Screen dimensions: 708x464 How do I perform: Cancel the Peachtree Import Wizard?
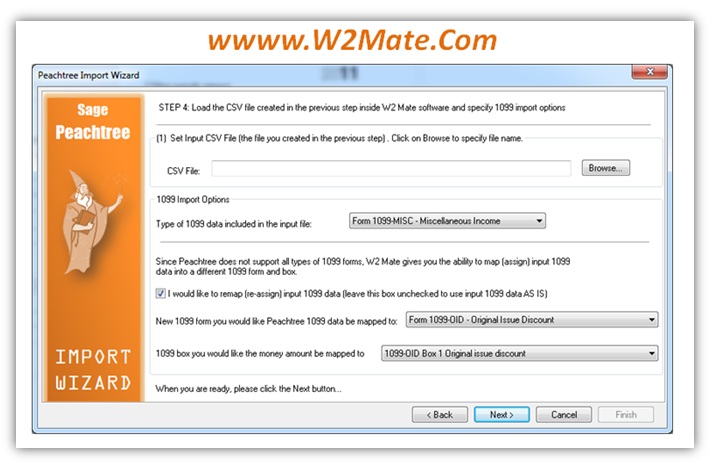[564, 414]
